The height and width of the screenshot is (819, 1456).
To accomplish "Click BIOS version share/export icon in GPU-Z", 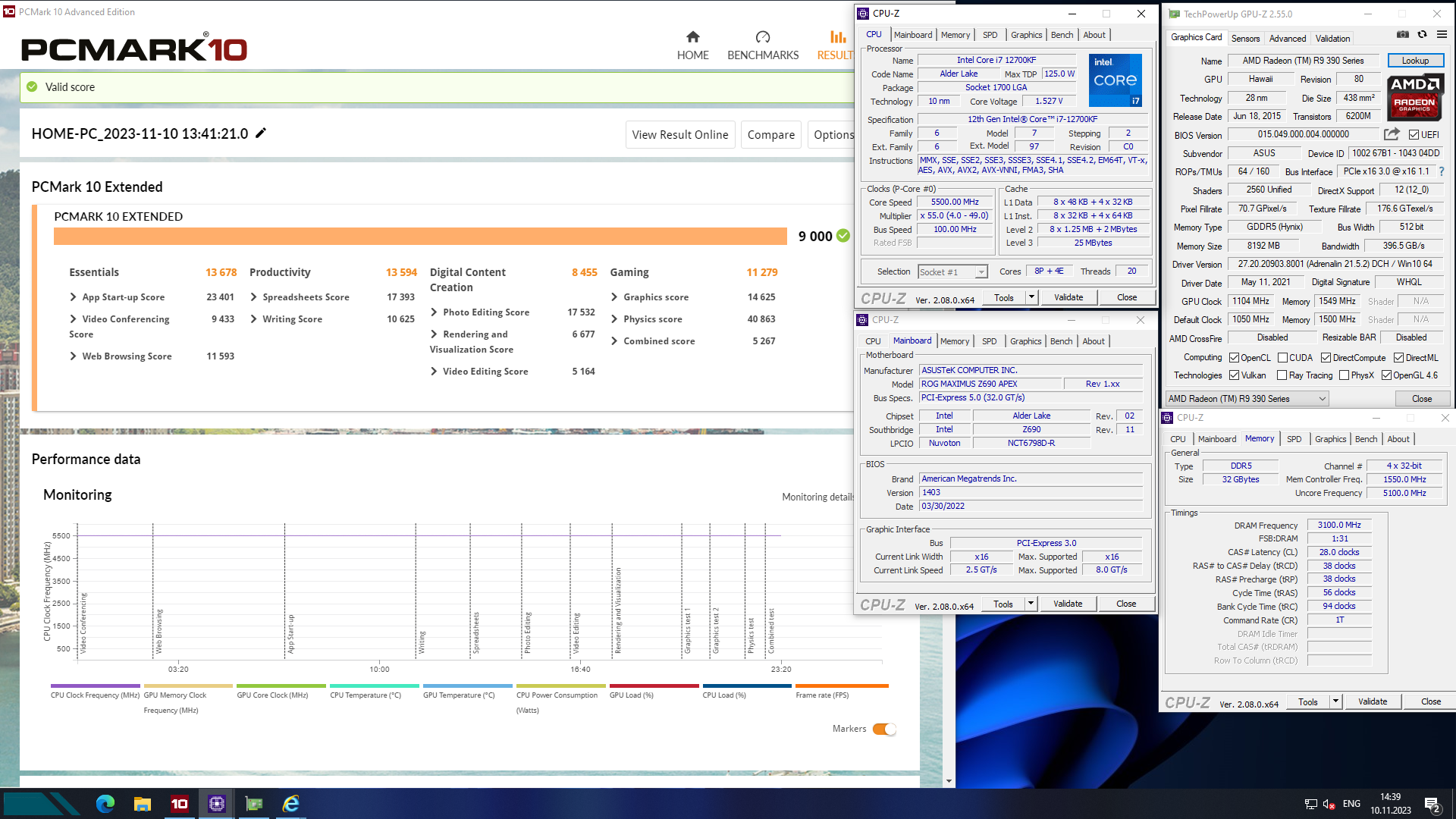I will [1392, 134].
